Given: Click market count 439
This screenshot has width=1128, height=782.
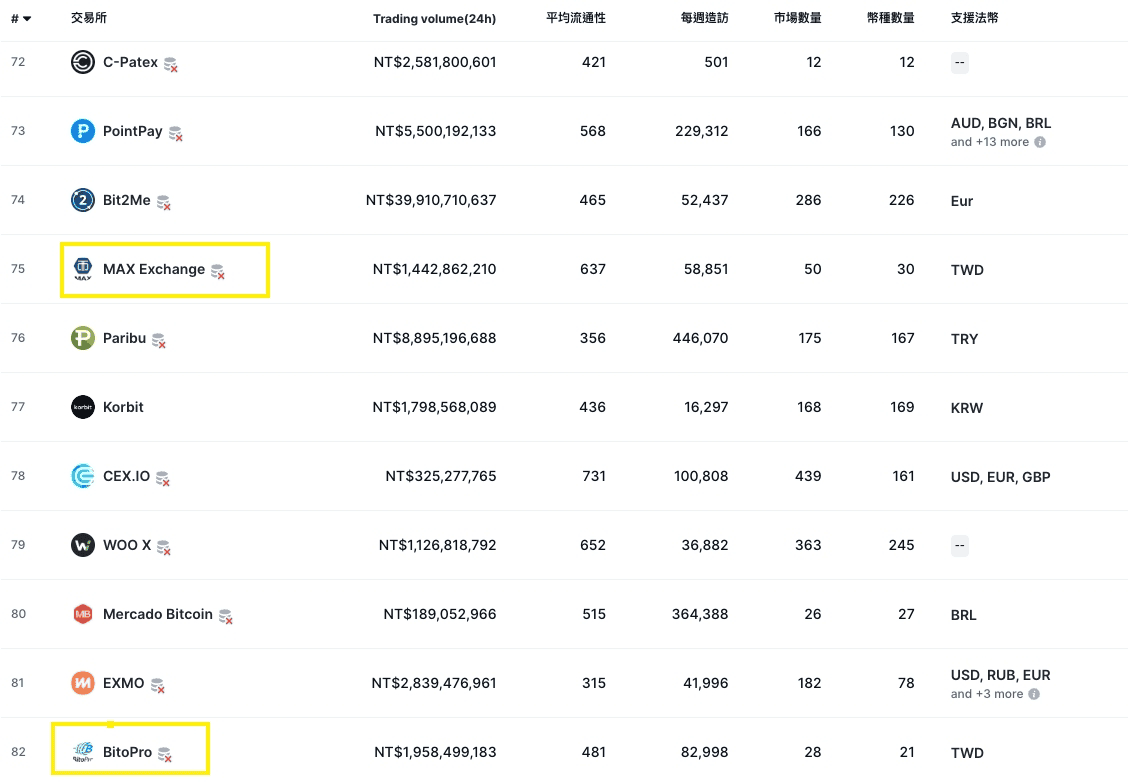Looking at the screenshot, I should pyautogui.click(x=808, y=476).
